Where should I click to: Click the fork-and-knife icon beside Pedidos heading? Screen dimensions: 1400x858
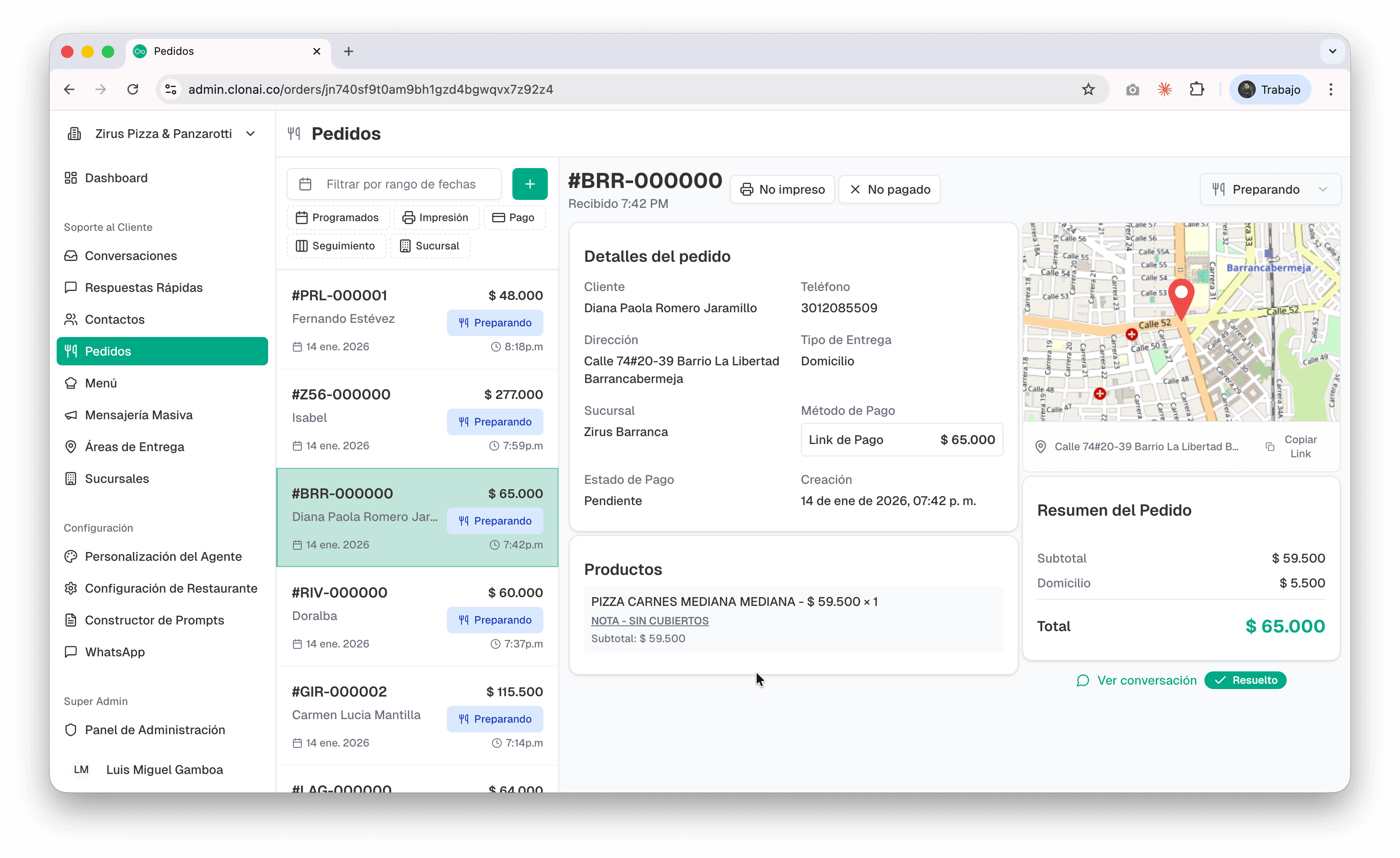(294, 134)
